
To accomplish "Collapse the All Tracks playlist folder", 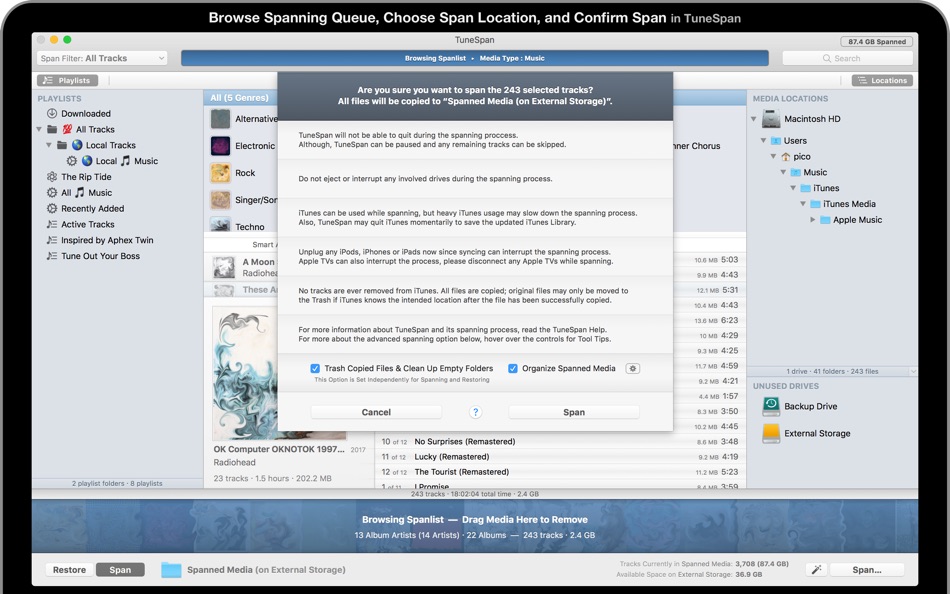I will click(x=39, y=129).
